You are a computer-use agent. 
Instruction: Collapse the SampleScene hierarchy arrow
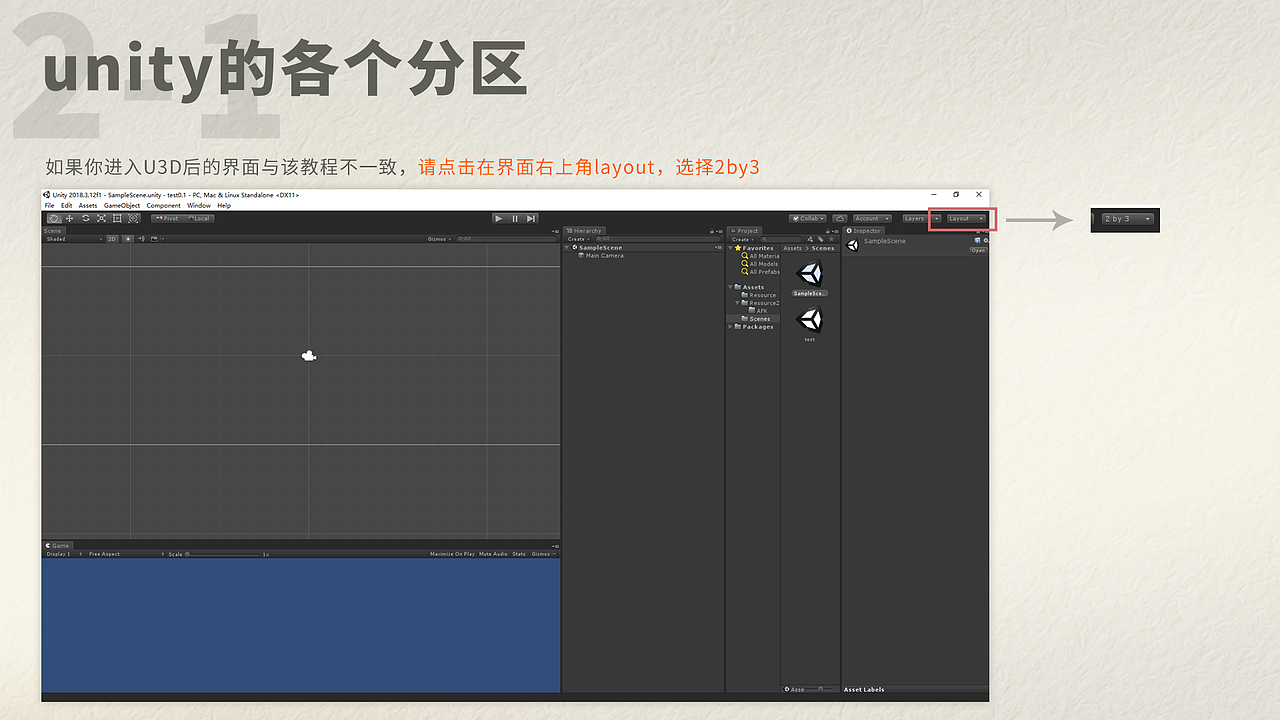567,247
